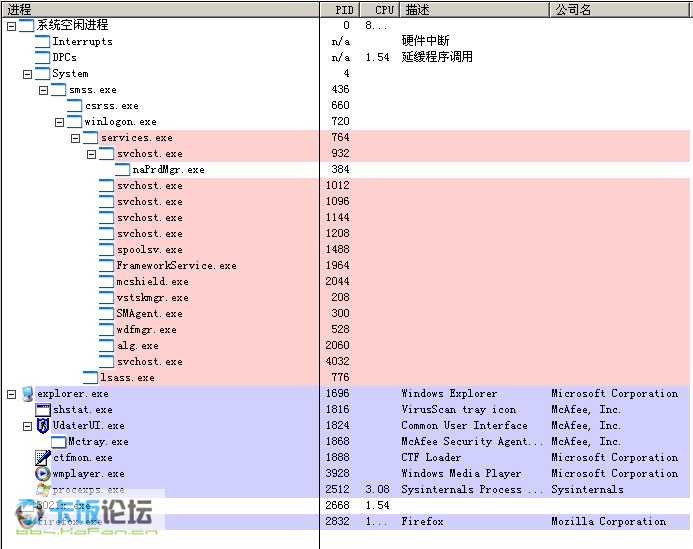Screen dimensions: 693x549
Task: Collapse the svchost.exe 932 tree node
Action: pyautogui.click(x=91, y=154)
